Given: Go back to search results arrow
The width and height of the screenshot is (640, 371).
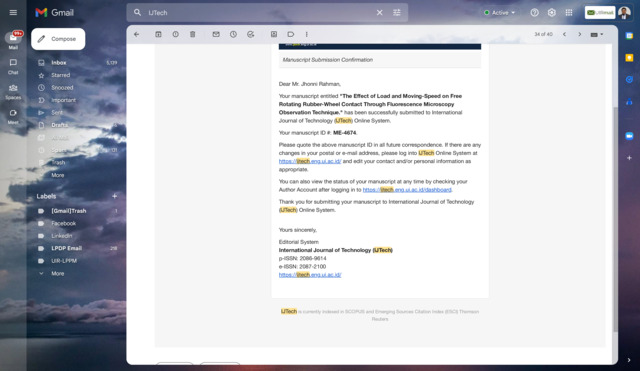Looking at the screenshot, I should tap(137, 35).
